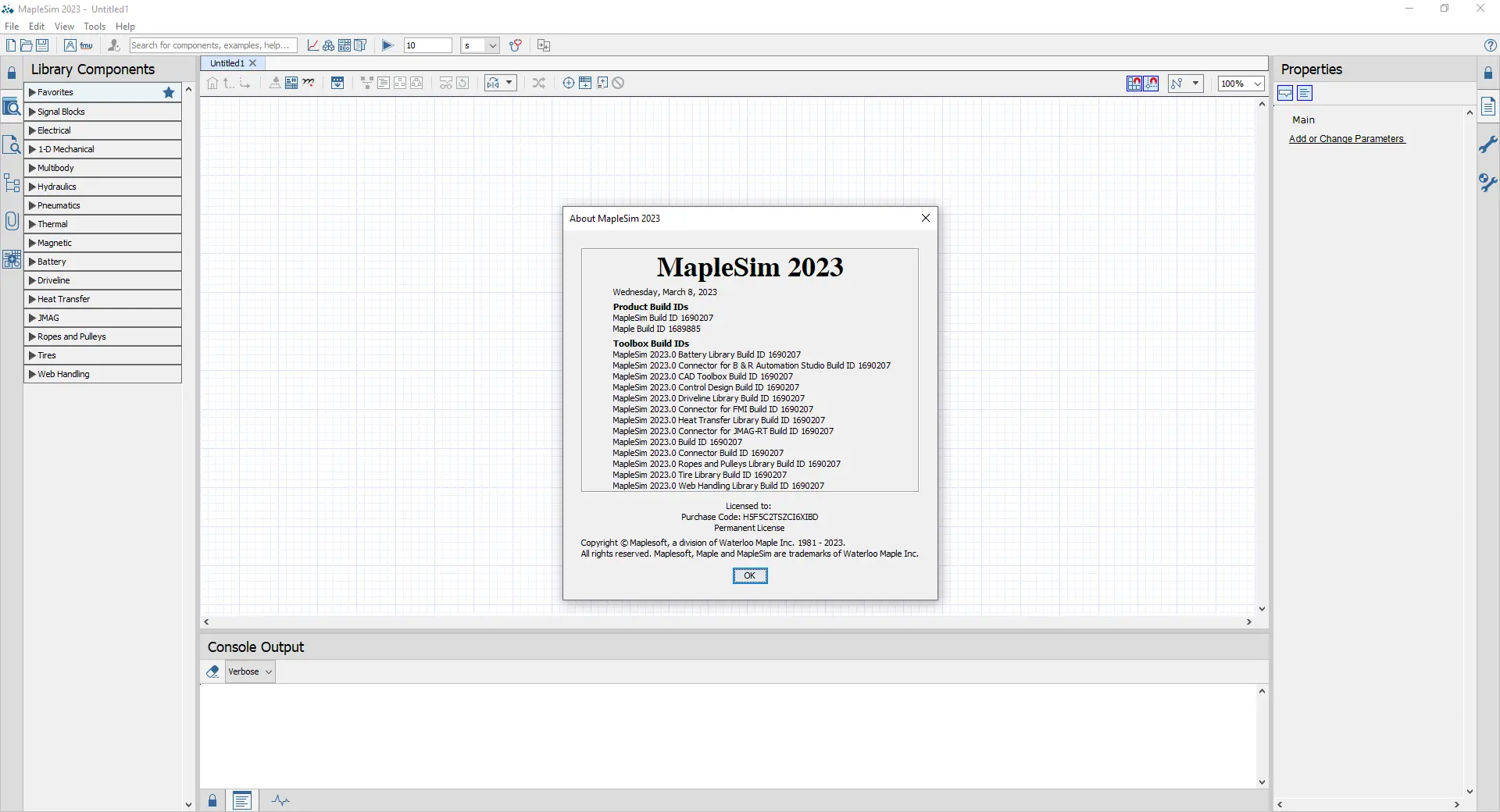Open the paperclip attachments tab in left sidebar
This screenshot has width=1500, height=812.
12,221
